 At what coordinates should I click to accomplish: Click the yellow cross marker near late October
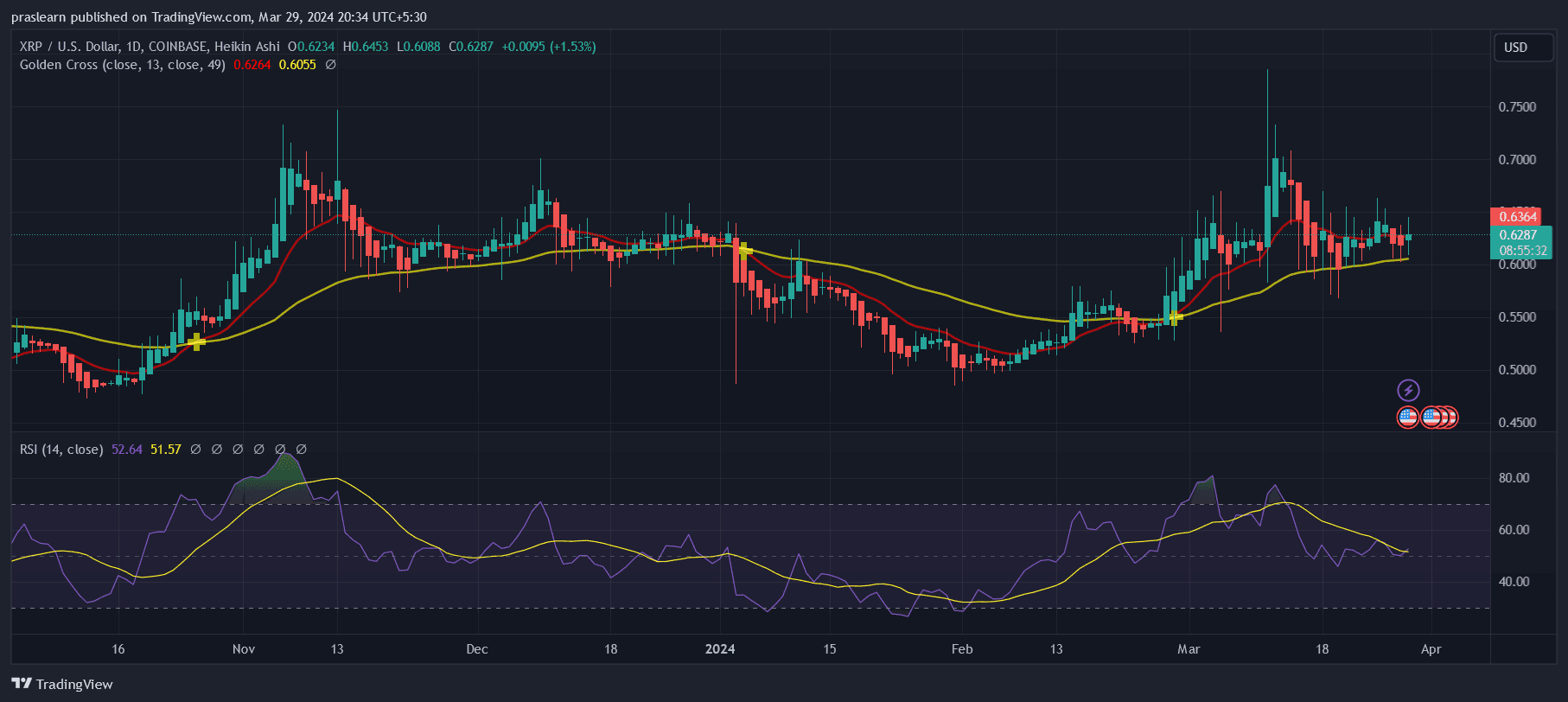[197, 342]
